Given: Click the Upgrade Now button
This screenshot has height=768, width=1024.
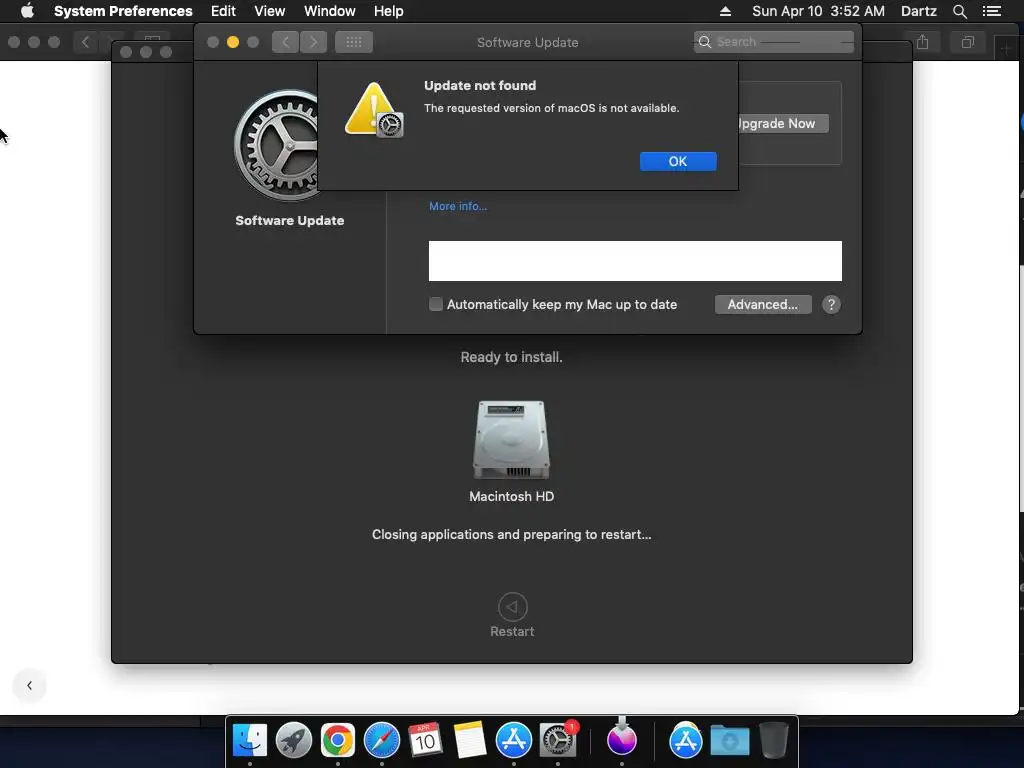Looking at the screenshot, I should [x=783, y=123].
